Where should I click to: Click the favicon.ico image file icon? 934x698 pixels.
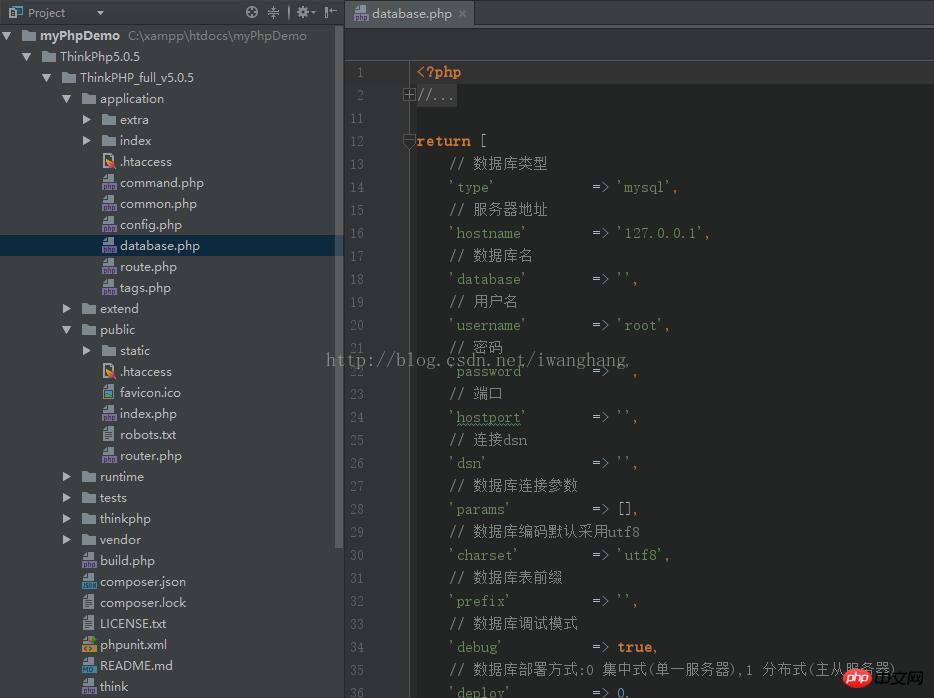pyautogui.click(x=108, y=392)
